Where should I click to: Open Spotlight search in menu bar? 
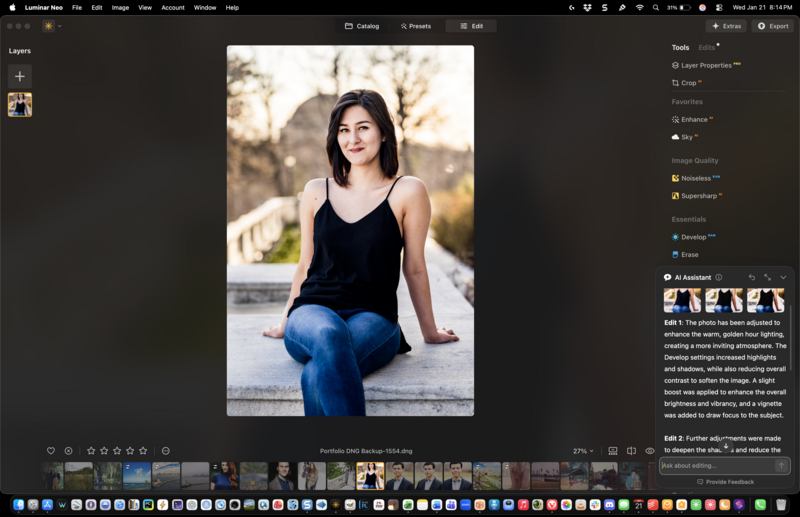click(656, 8)
